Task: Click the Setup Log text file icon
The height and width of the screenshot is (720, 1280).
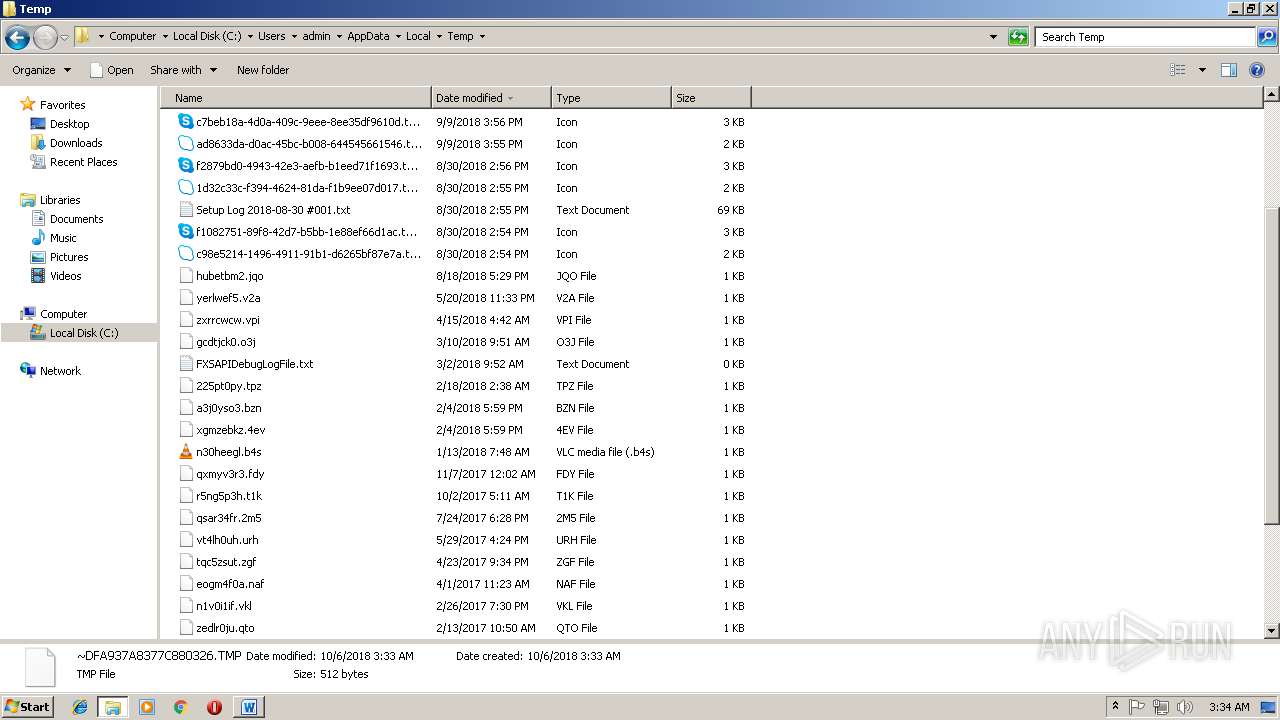Action: point(186,209)
